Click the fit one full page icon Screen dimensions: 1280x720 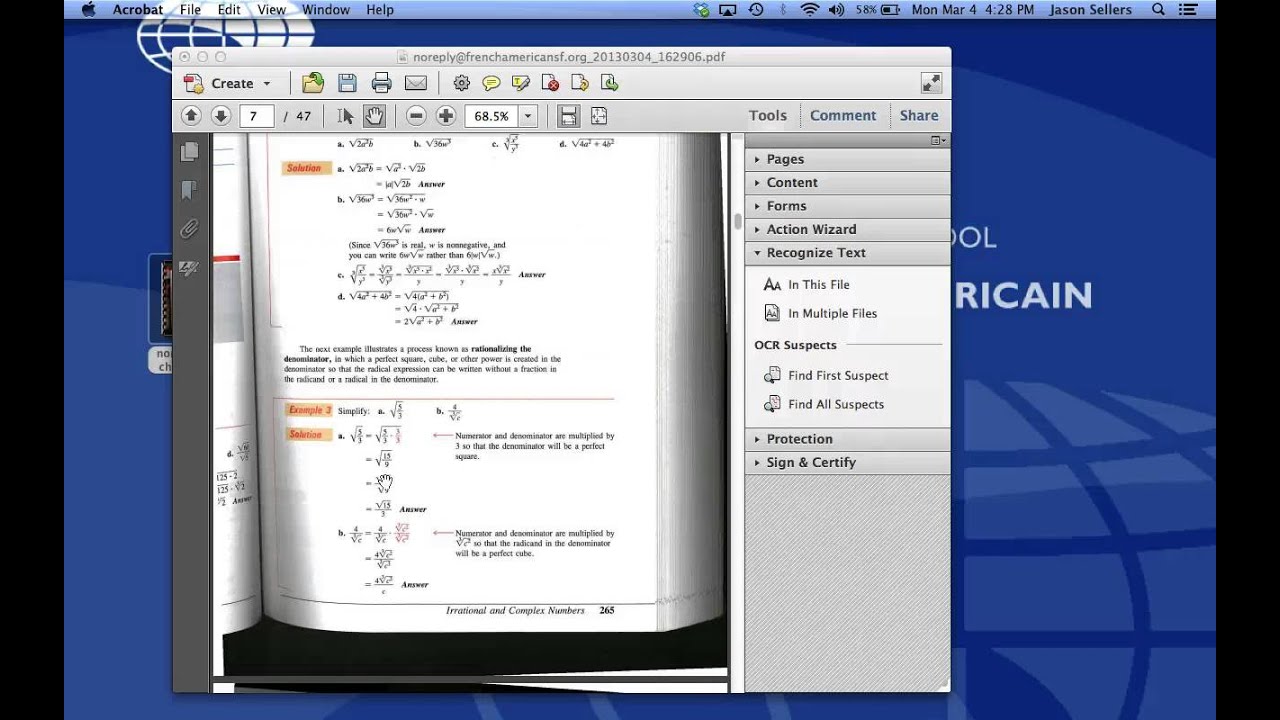[x=599, y=116]
